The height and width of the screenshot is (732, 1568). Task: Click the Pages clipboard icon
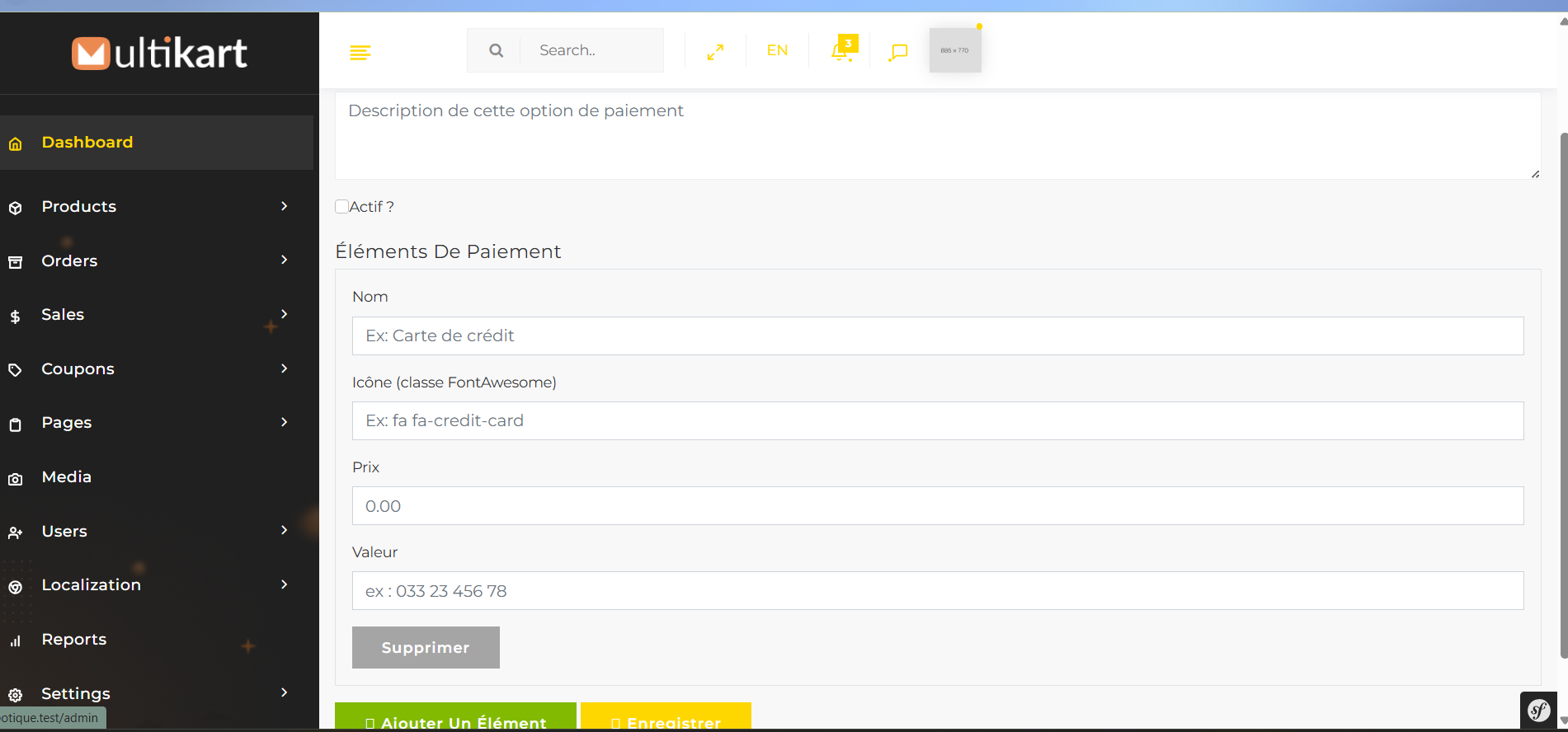(15, 425)
